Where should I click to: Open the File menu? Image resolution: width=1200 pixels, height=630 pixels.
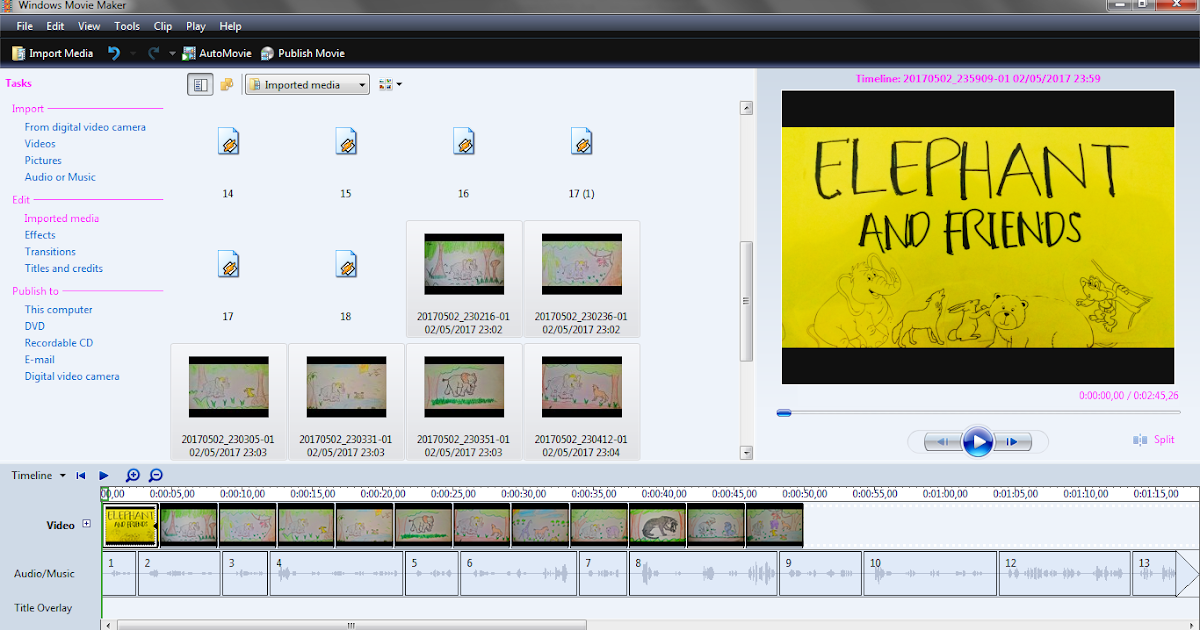pos(26,26)
